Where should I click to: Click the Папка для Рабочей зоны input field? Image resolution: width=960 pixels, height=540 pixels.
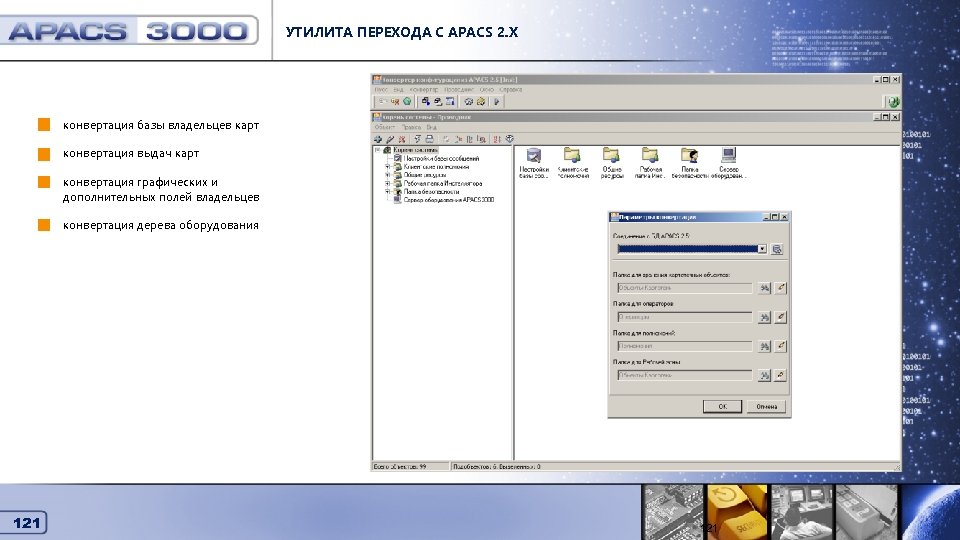coord(684,375)
